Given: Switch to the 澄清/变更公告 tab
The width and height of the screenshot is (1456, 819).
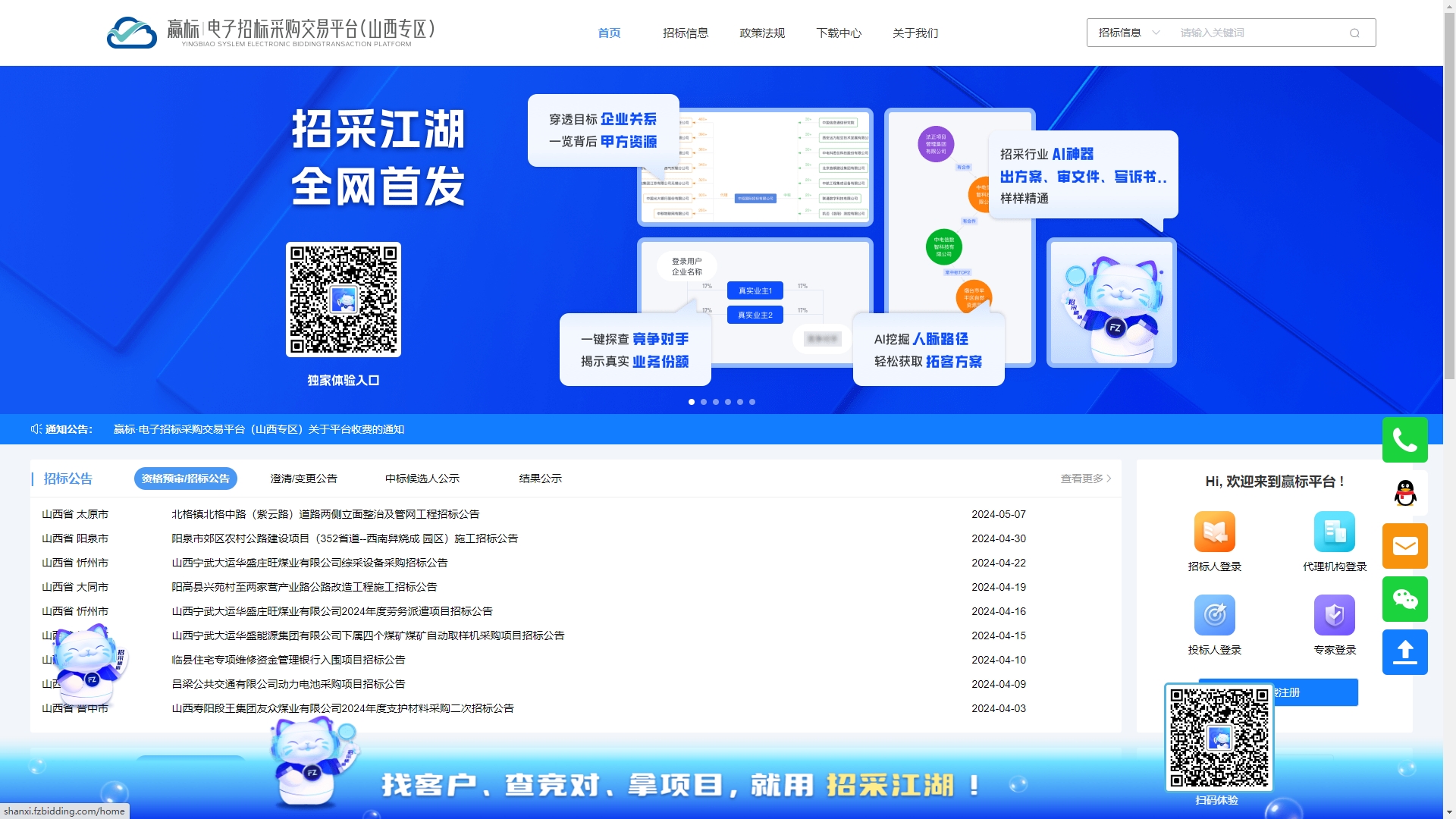Looking at the screenshot, I should 303,479.
